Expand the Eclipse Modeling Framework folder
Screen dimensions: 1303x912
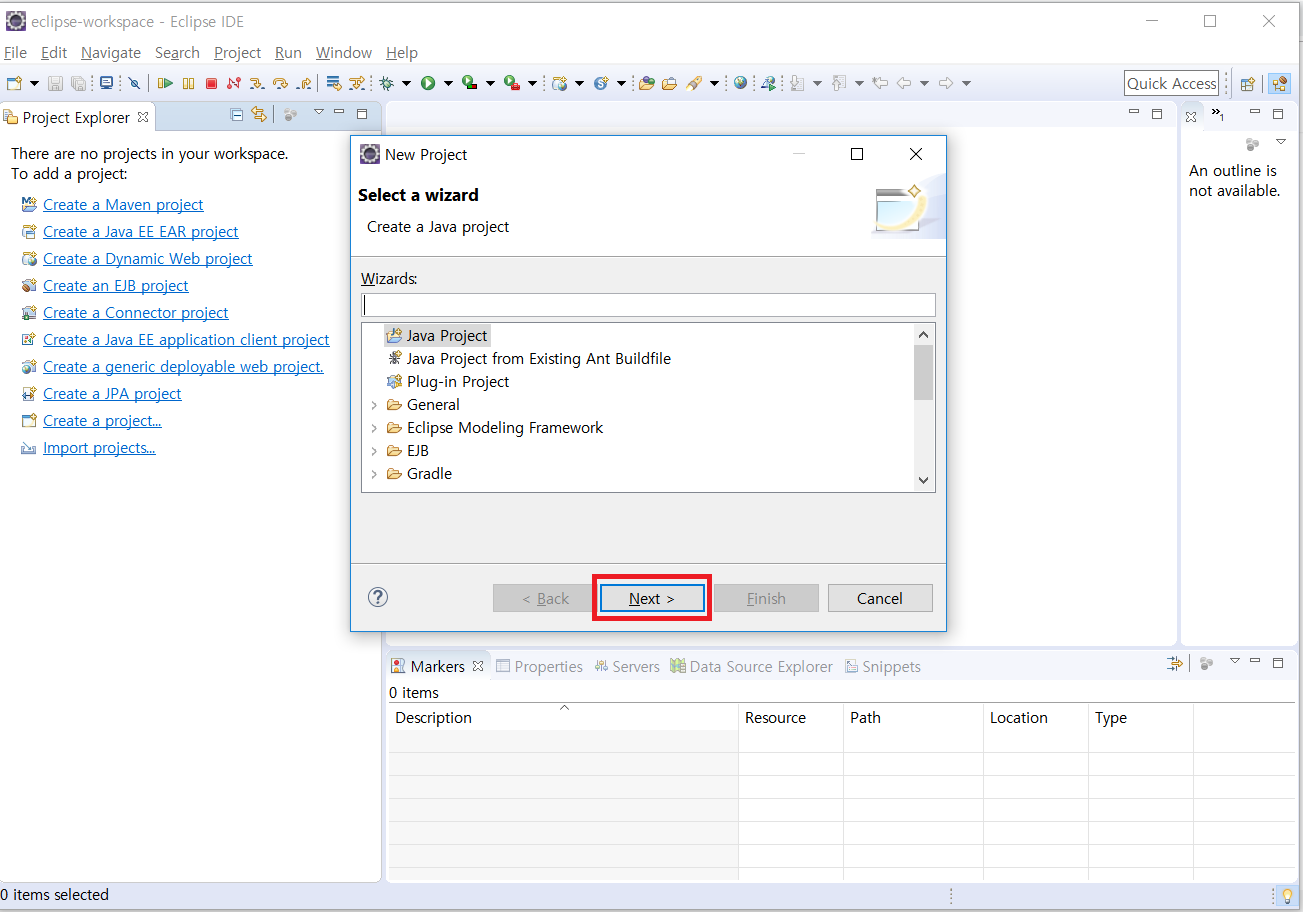pos(374,428)
